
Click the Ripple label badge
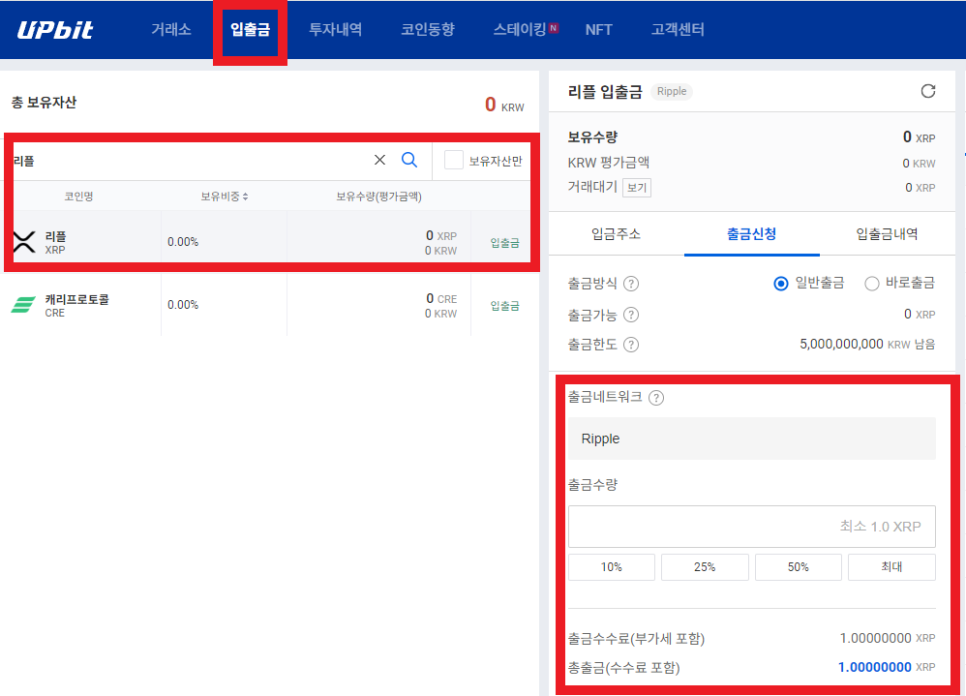pos(672,91)
